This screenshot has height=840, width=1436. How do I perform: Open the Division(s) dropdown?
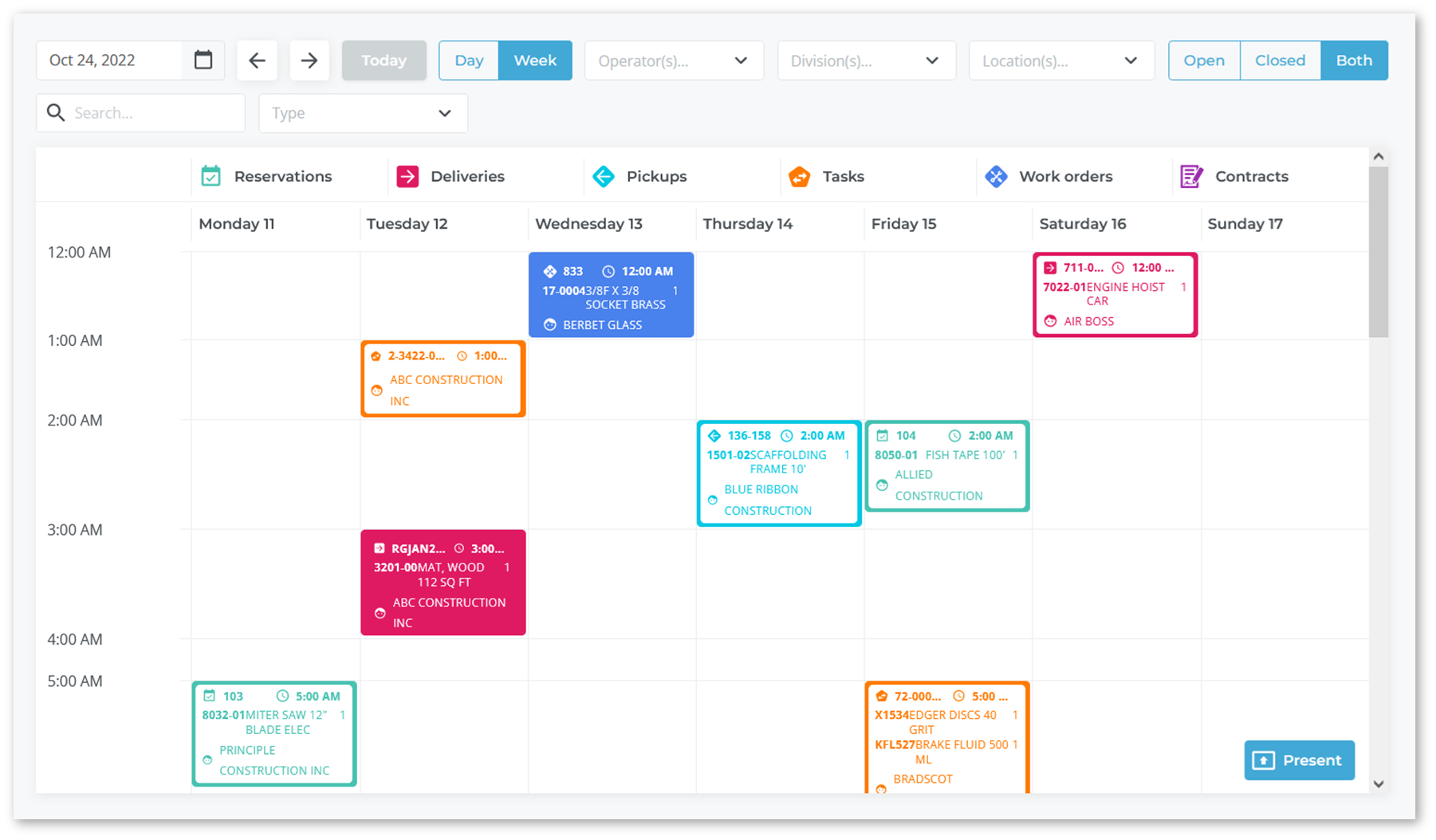pyautogui.click(x=866, y=61)
